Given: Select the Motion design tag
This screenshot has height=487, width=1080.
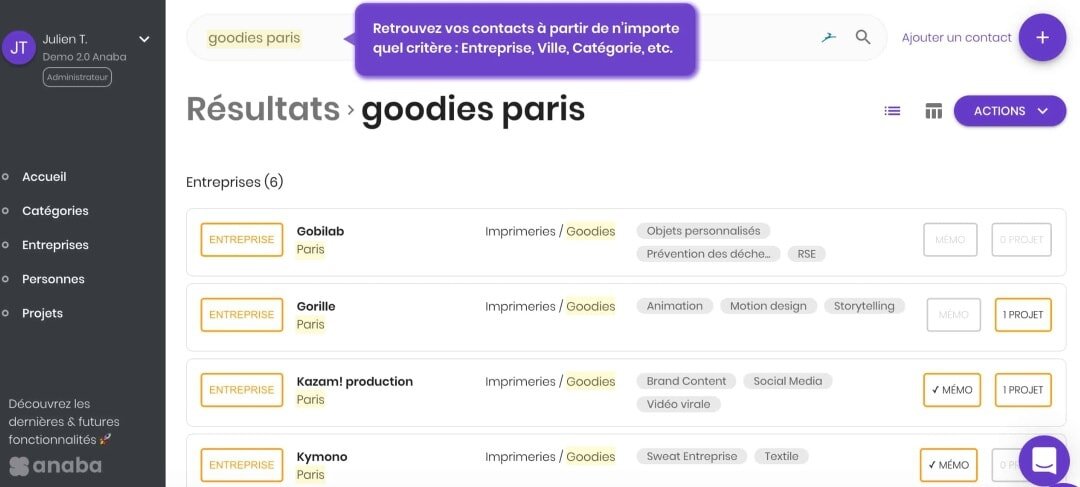Looking at the screenshot, I should coord(768,306).
